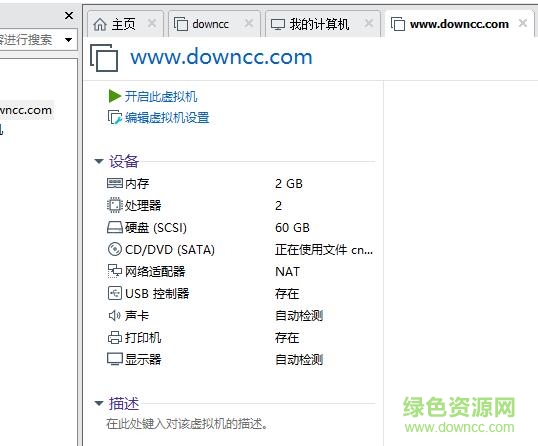Click the hard disk (SCSI) icon
538x446 pixels.
115,227
